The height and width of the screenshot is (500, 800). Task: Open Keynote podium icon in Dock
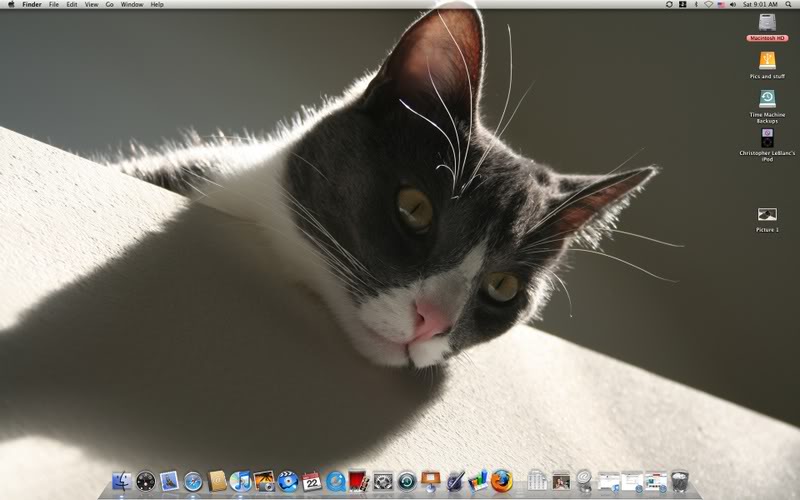[x=431, y=481]
